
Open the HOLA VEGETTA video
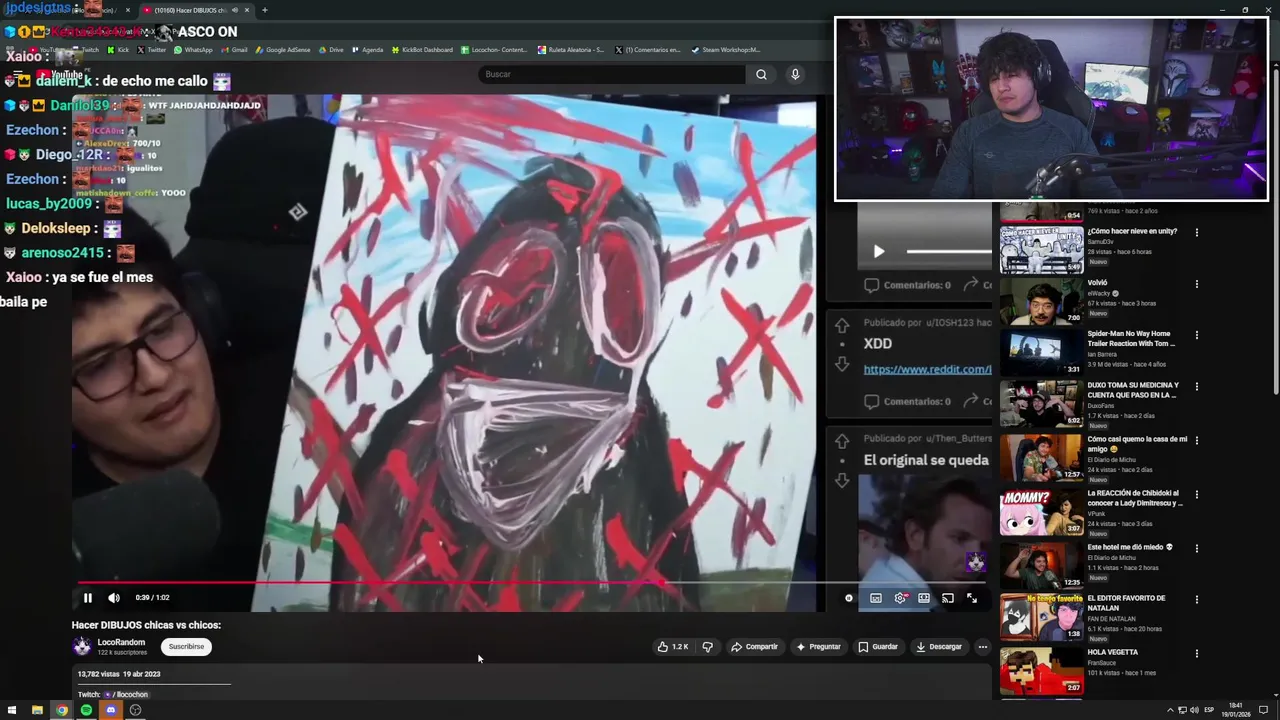(1112, 652)
